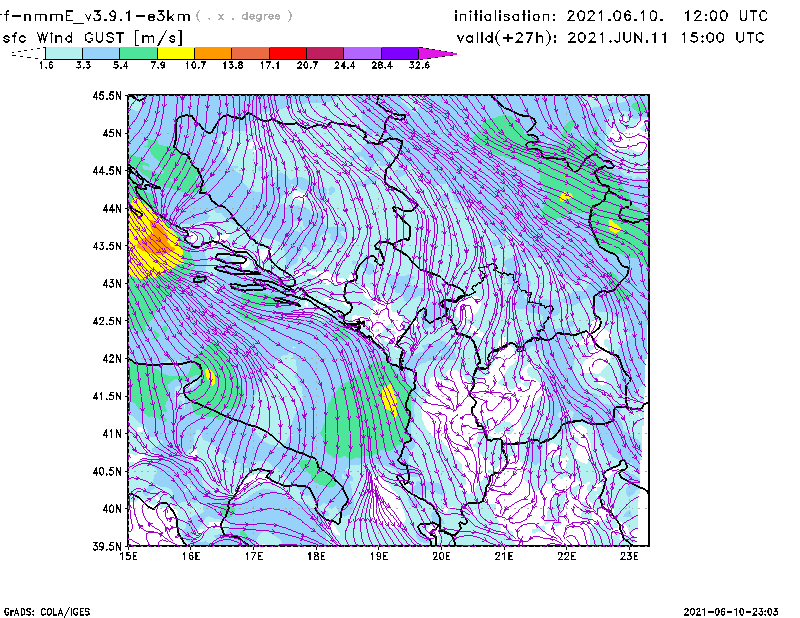Click the longitude label '23E'
800x618 pixels.
[629, 556]
